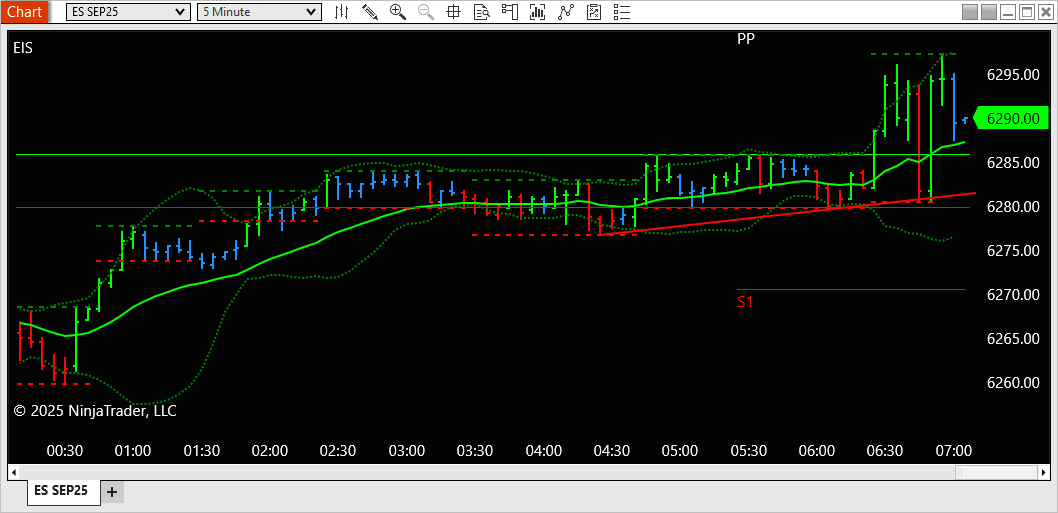Click the 06:30 time axis label

click(885, 450)
